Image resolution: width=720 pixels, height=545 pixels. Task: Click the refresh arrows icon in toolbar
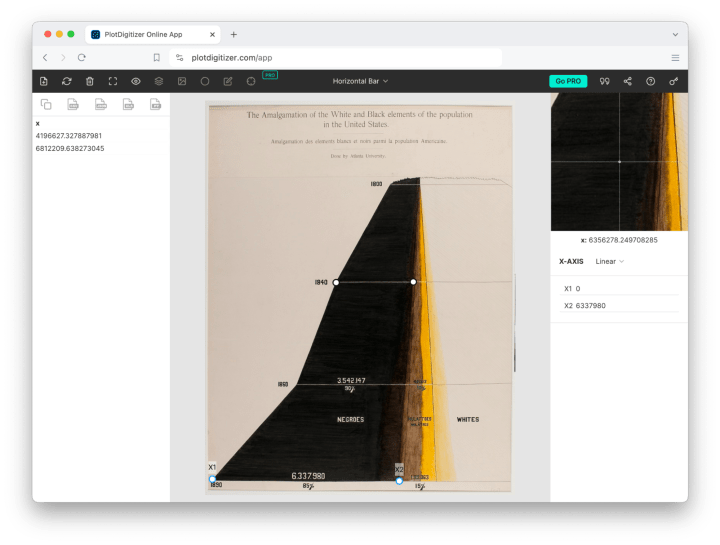point(67,81)
